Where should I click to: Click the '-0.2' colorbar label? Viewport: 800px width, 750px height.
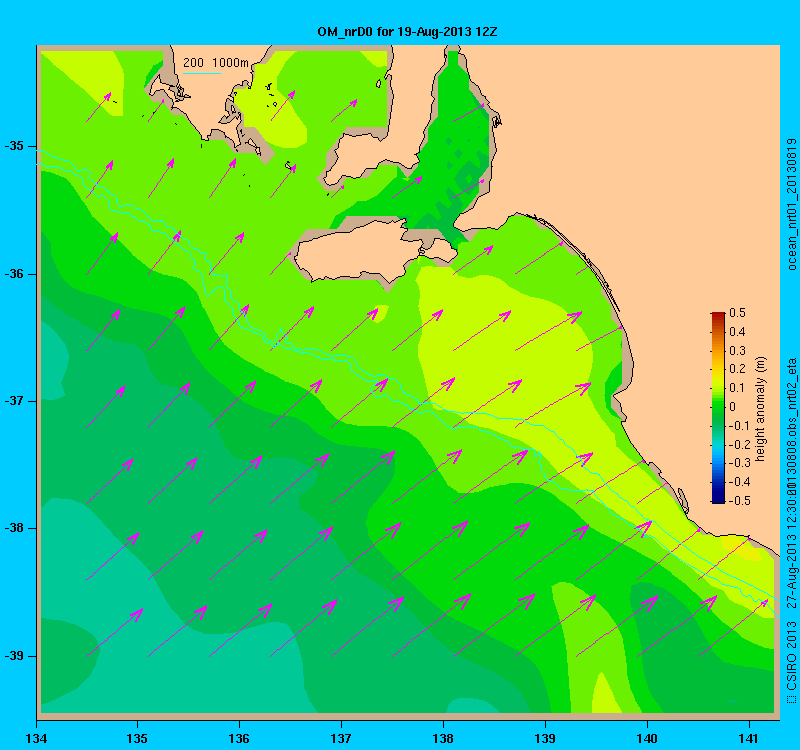coord(739,444)
